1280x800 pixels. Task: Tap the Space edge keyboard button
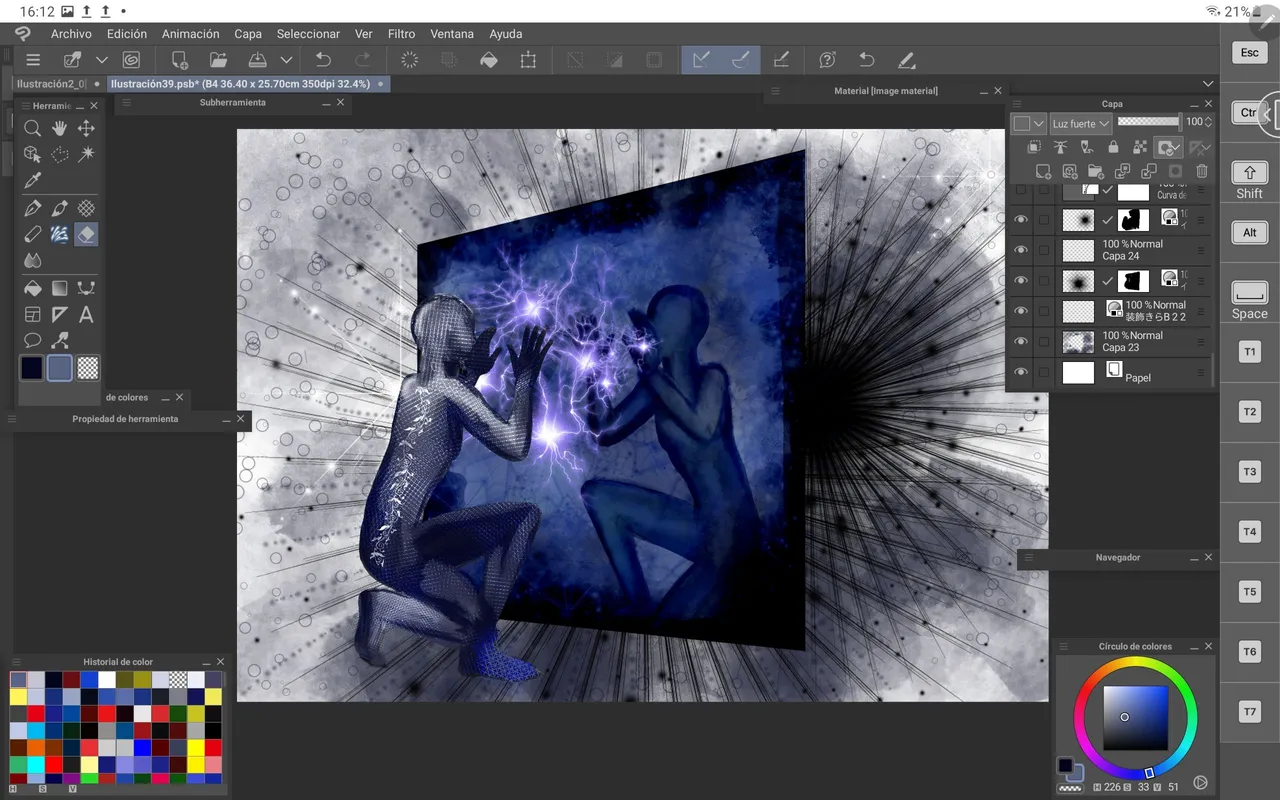(1250, 301)
